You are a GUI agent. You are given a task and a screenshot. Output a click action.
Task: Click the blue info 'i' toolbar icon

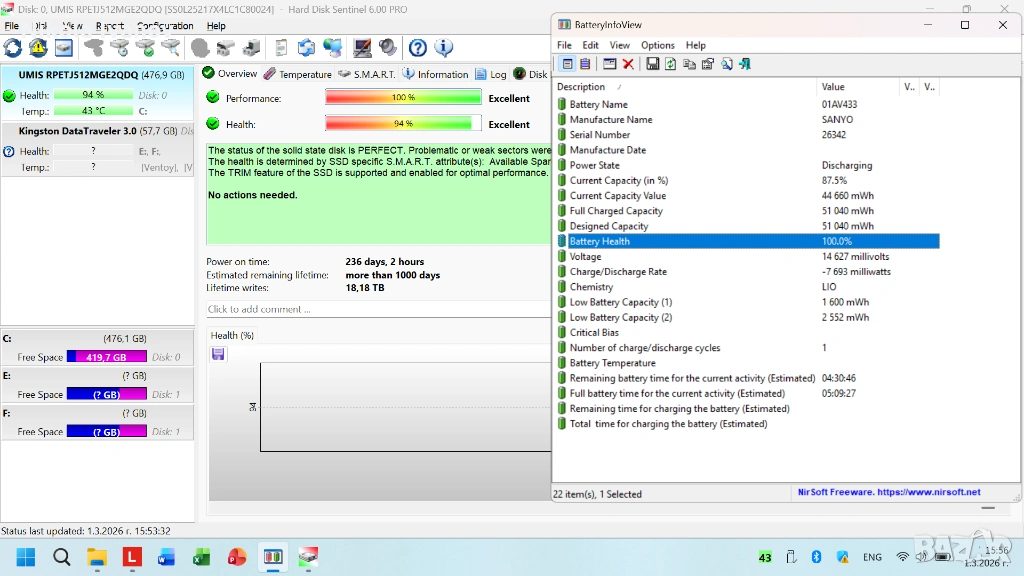[x=443, y=47]
